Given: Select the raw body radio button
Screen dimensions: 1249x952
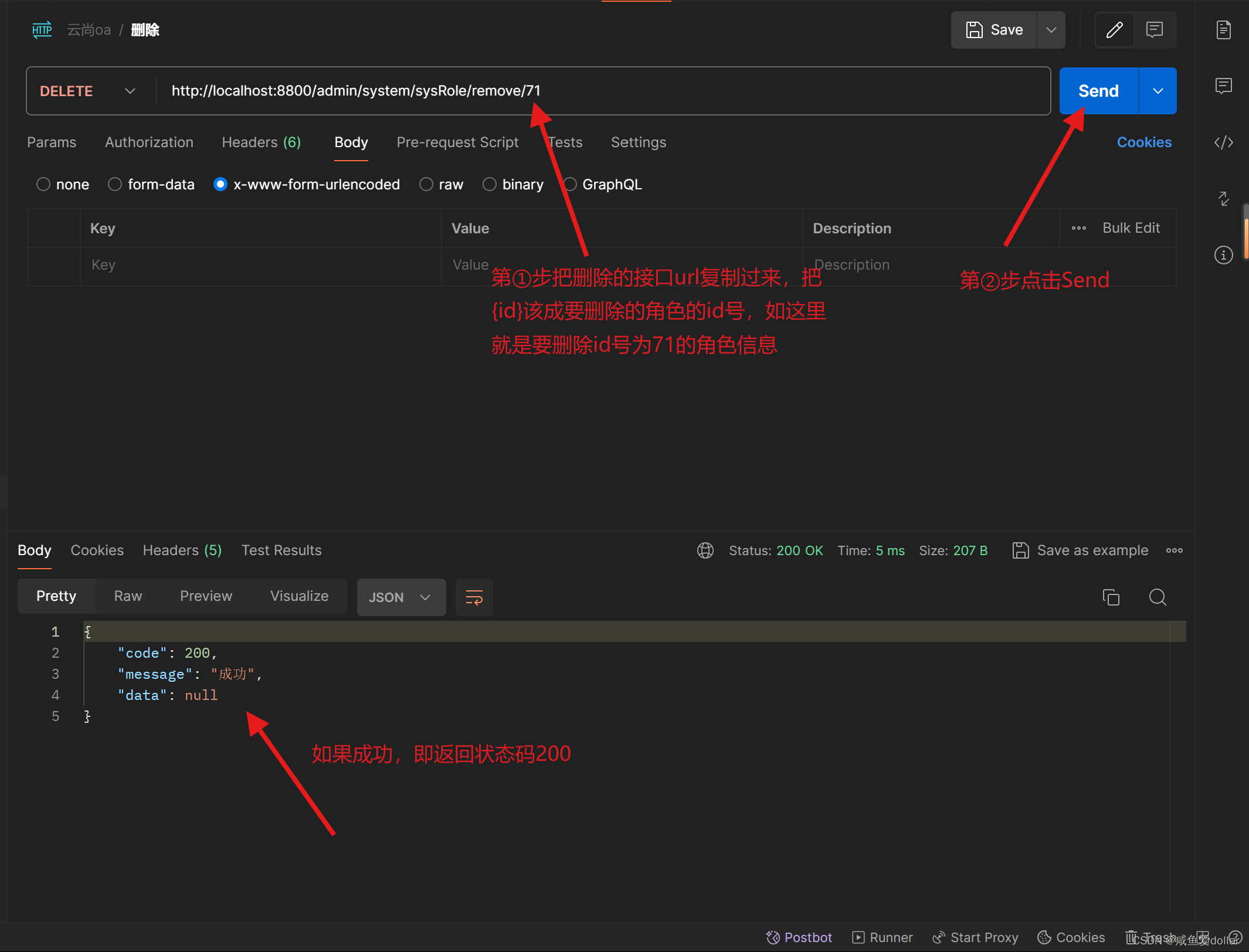Looking at the screenshot, I should (426, 185).
